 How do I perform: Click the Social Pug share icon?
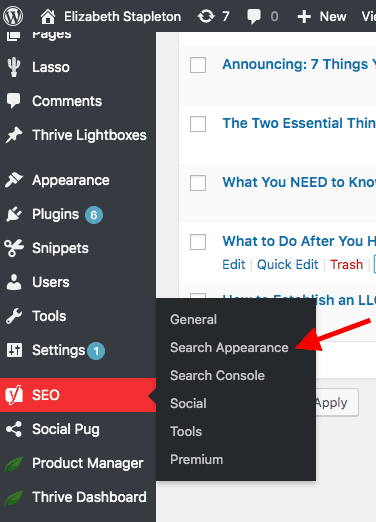(x=14, y=429)
